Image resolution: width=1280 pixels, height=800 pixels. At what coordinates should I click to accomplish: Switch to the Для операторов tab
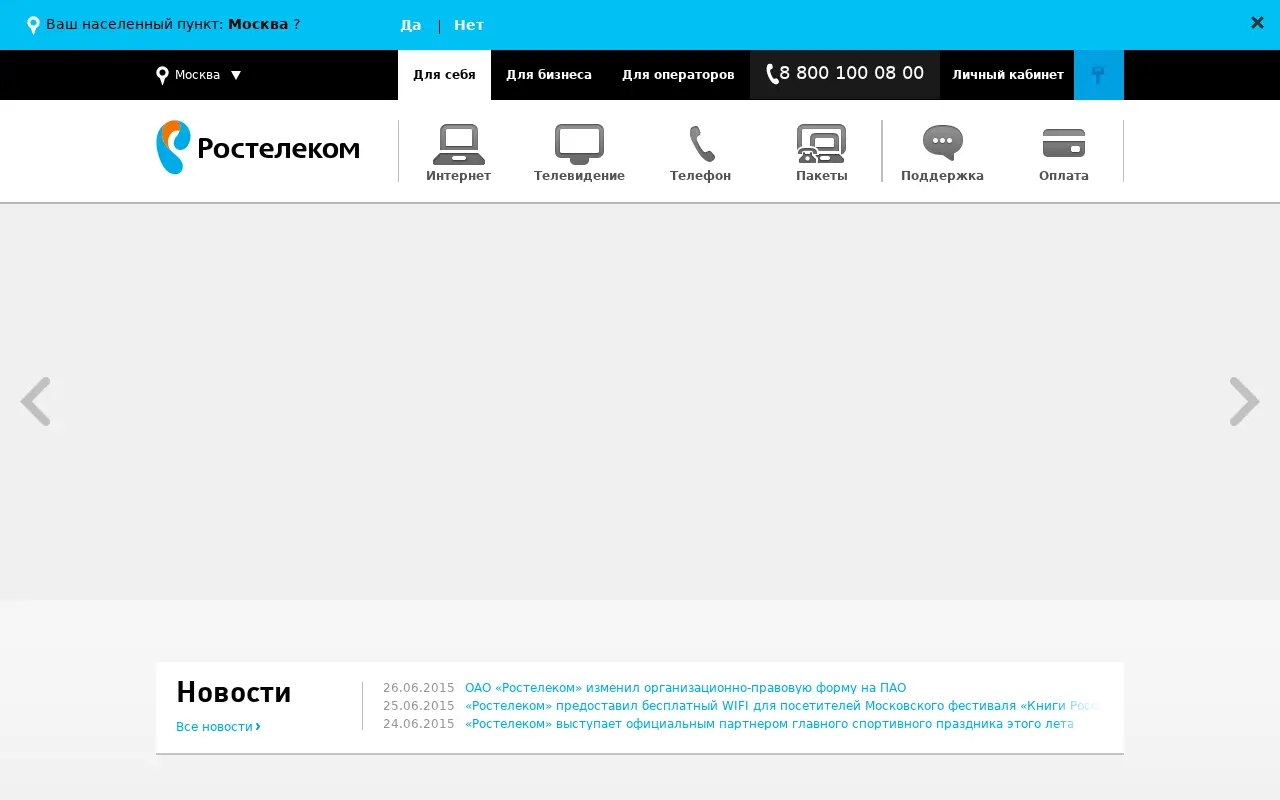pos(678,75)
